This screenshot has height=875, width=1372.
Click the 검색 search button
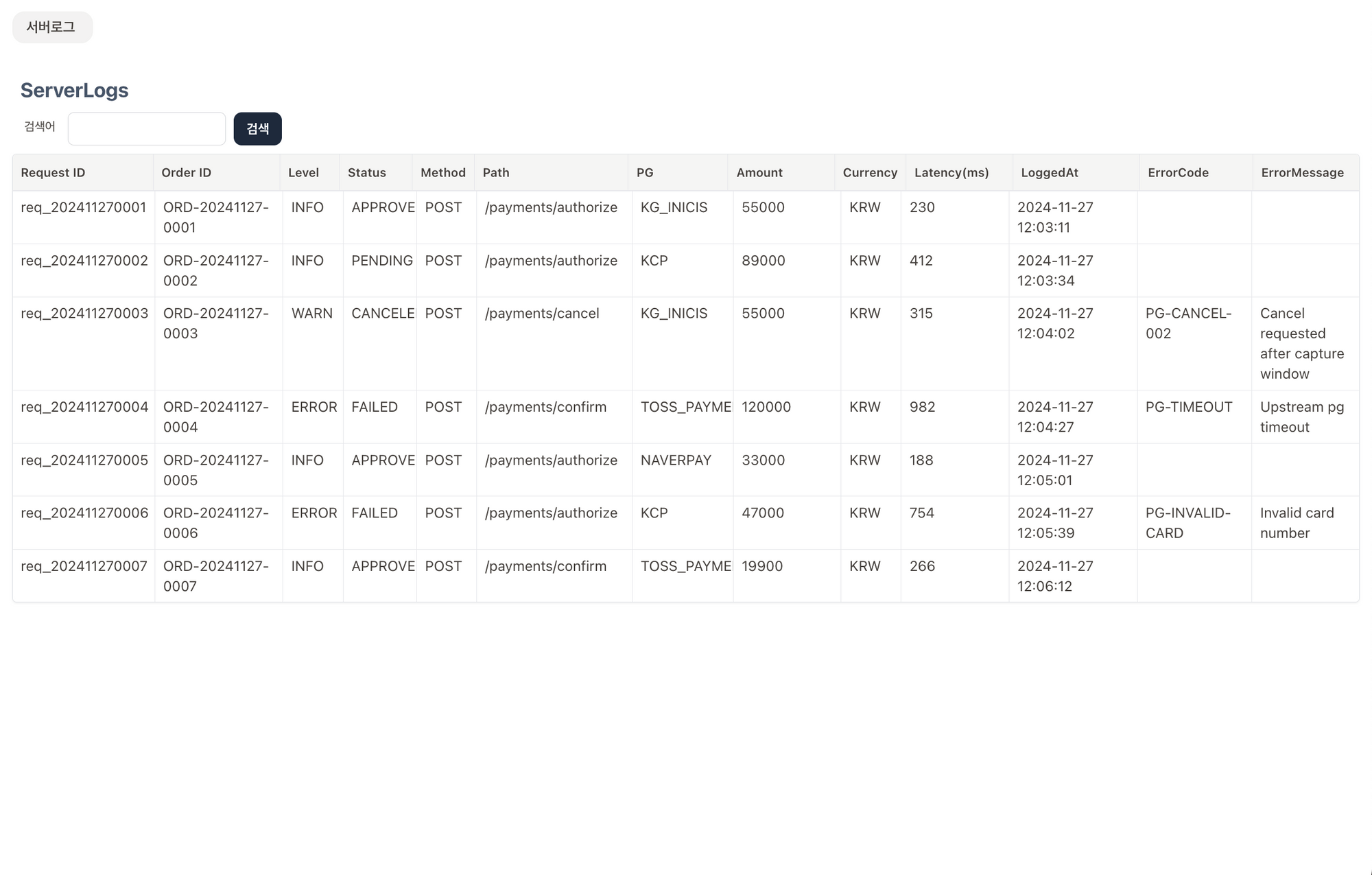(x=257, y=129)
